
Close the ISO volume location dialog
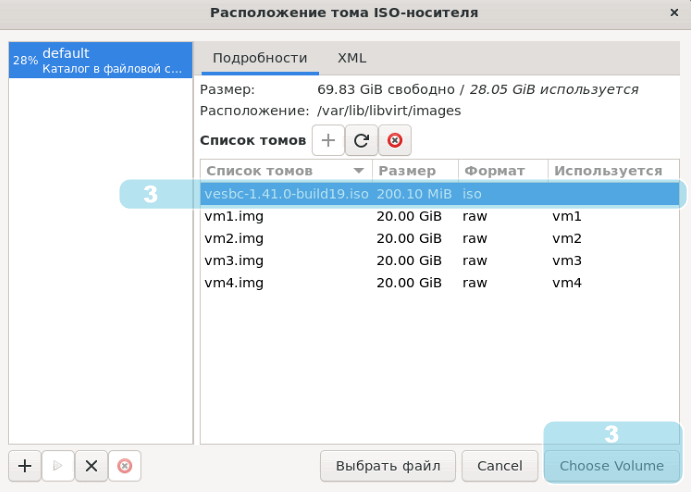672,13
